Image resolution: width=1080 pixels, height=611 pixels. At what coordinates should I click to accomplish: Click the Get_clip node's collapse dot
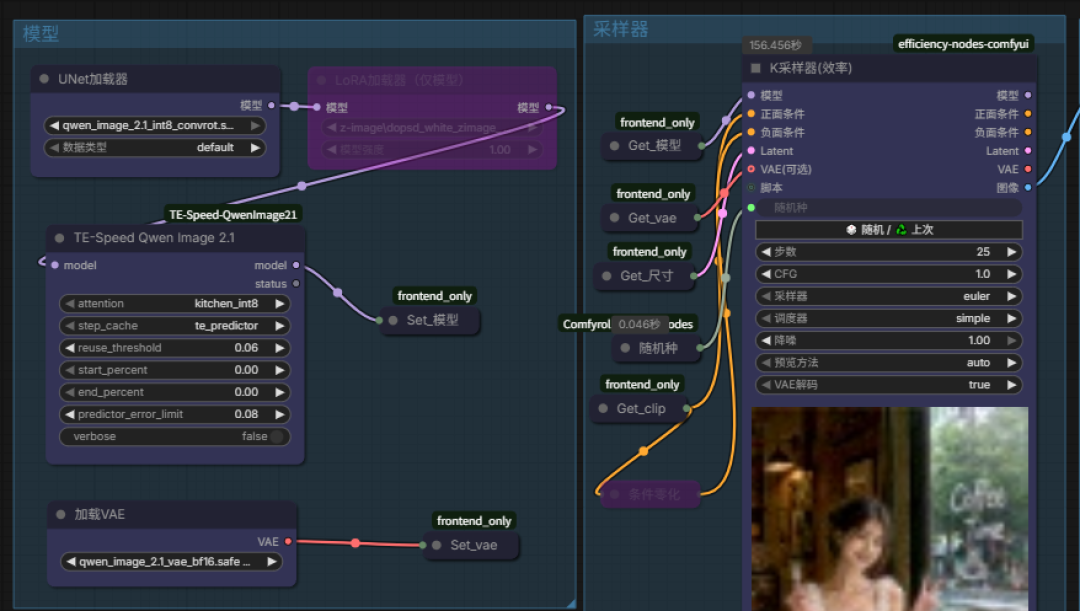click(x=603, y=408)
